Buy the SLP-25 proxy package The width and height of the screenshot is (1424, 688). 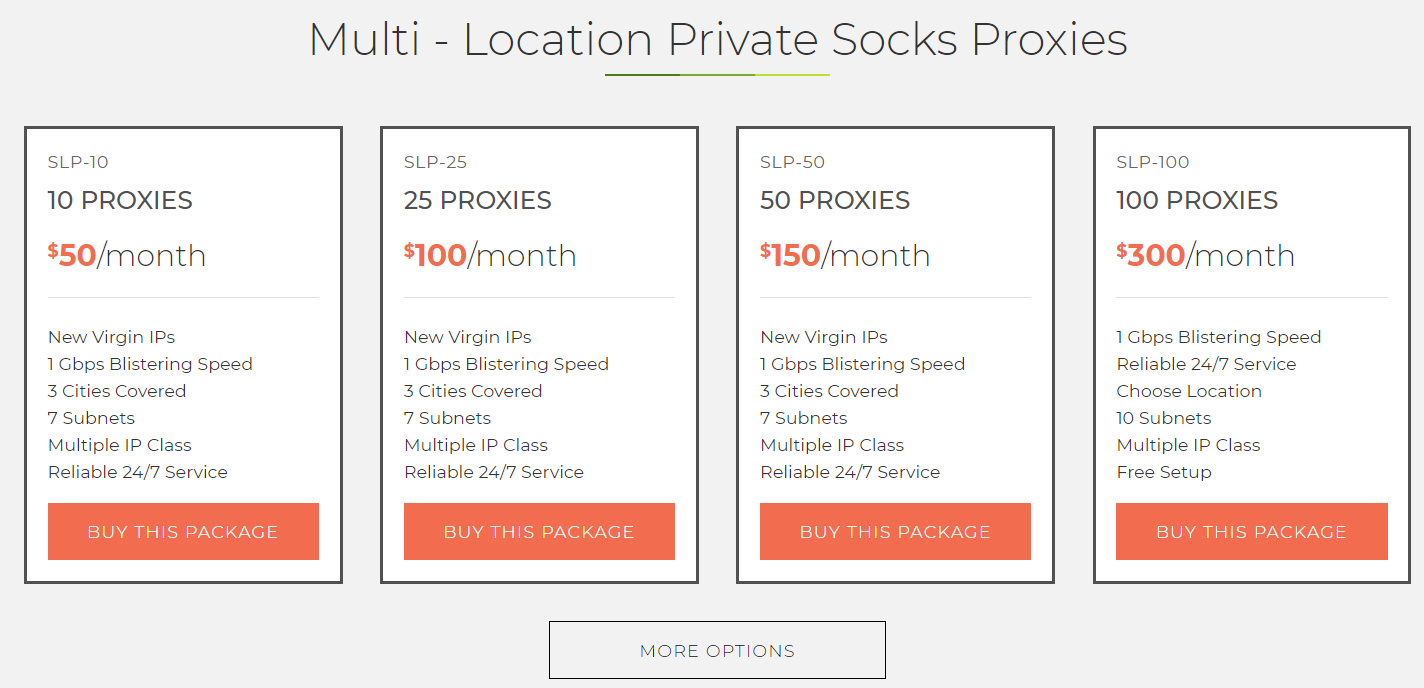pos(539,531)
